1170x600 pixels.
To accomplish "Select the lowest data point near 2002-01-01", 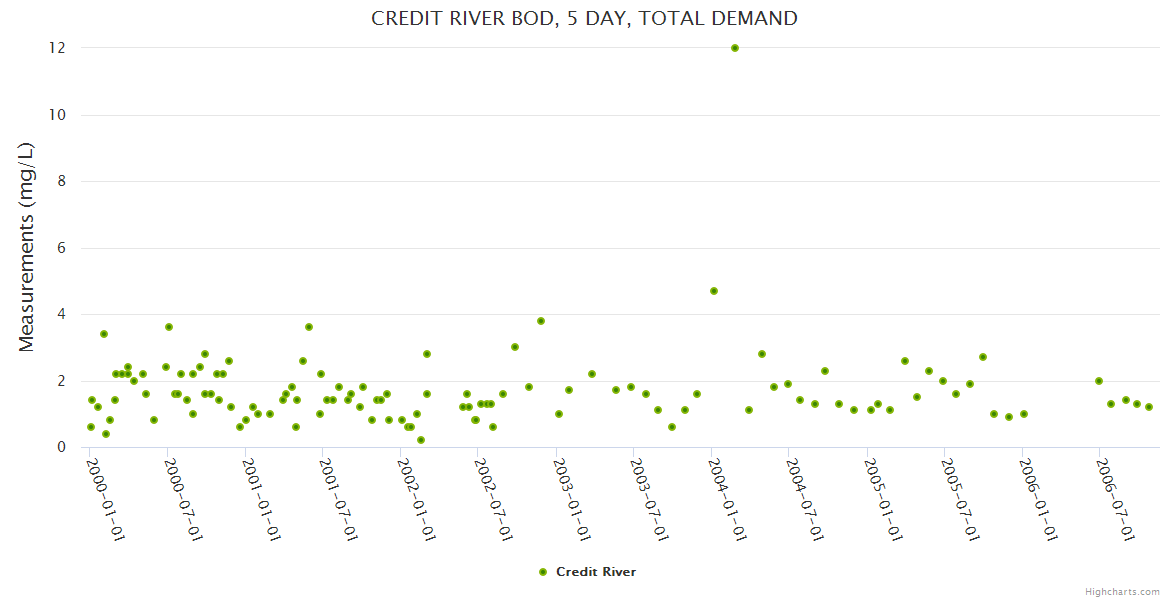I will tap(421, 440).
